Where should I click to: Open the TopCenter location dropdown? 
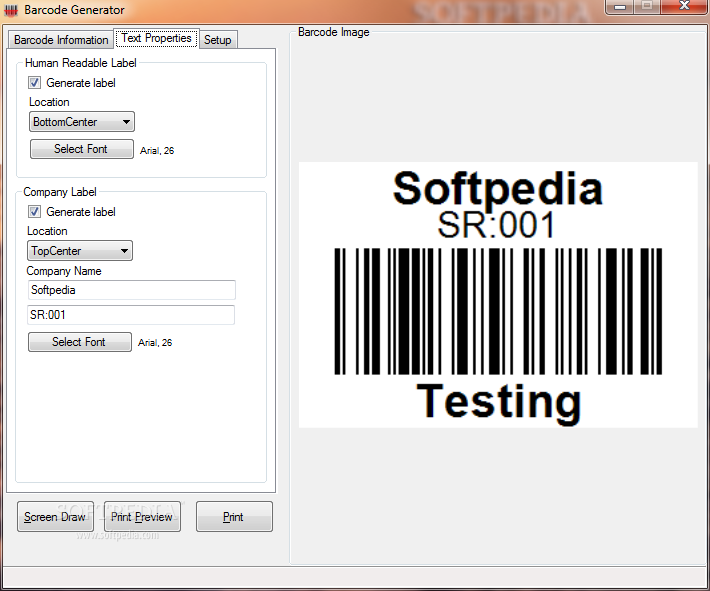80,250
